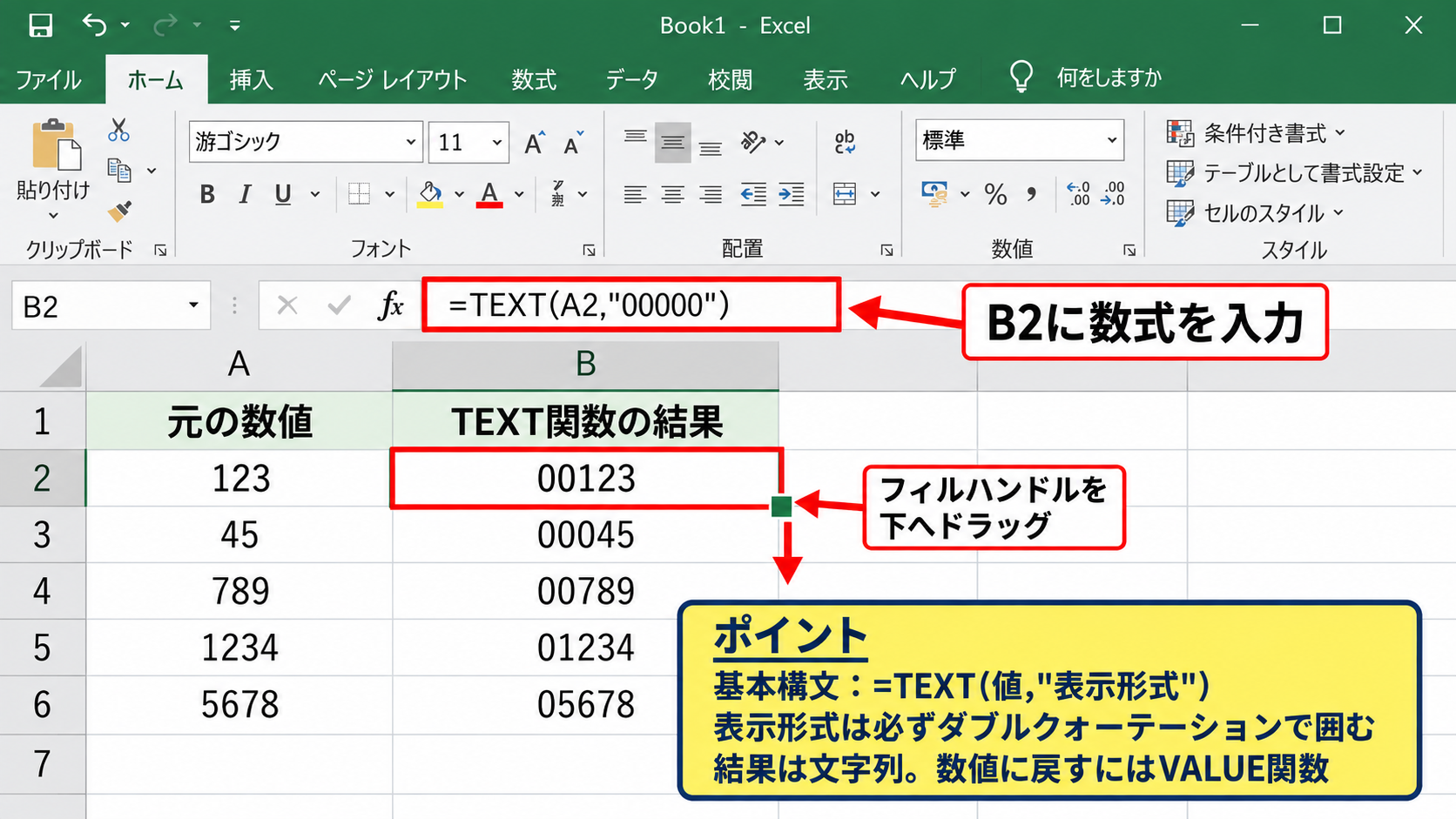Click the Increase Font Size icon
Image resolution: width=1456 pixels, height=819 pixels.
tap(535, 142)
